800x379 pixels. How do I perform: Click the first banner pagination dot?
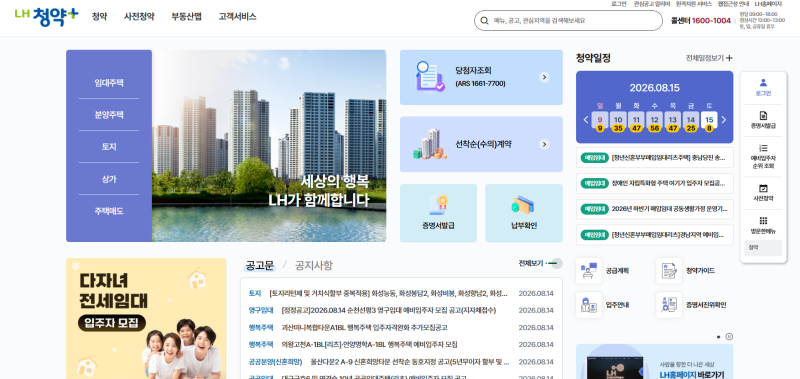pos(718,337)
